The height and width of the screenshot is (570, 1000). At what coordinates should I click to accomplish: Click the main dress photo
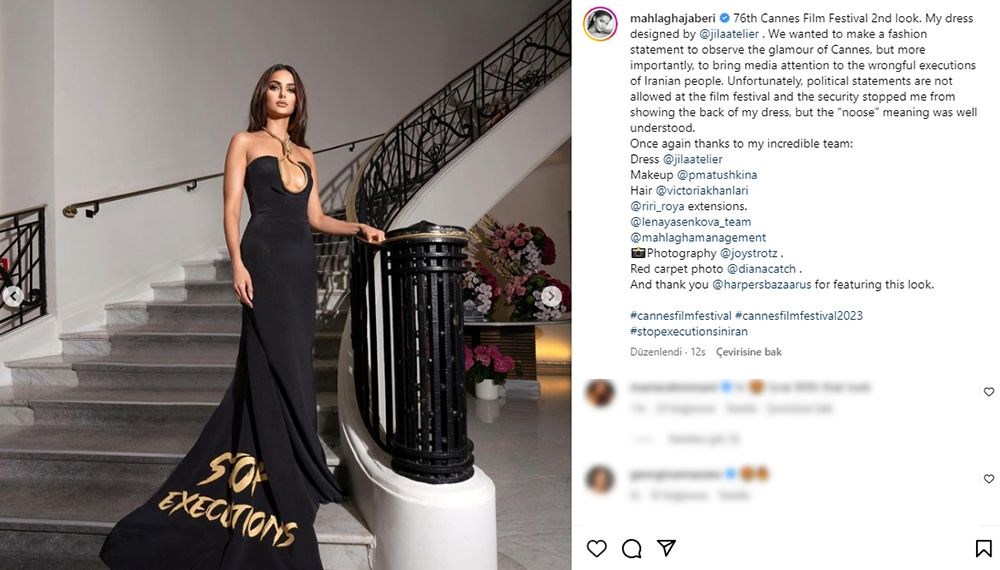coord(285,285)
